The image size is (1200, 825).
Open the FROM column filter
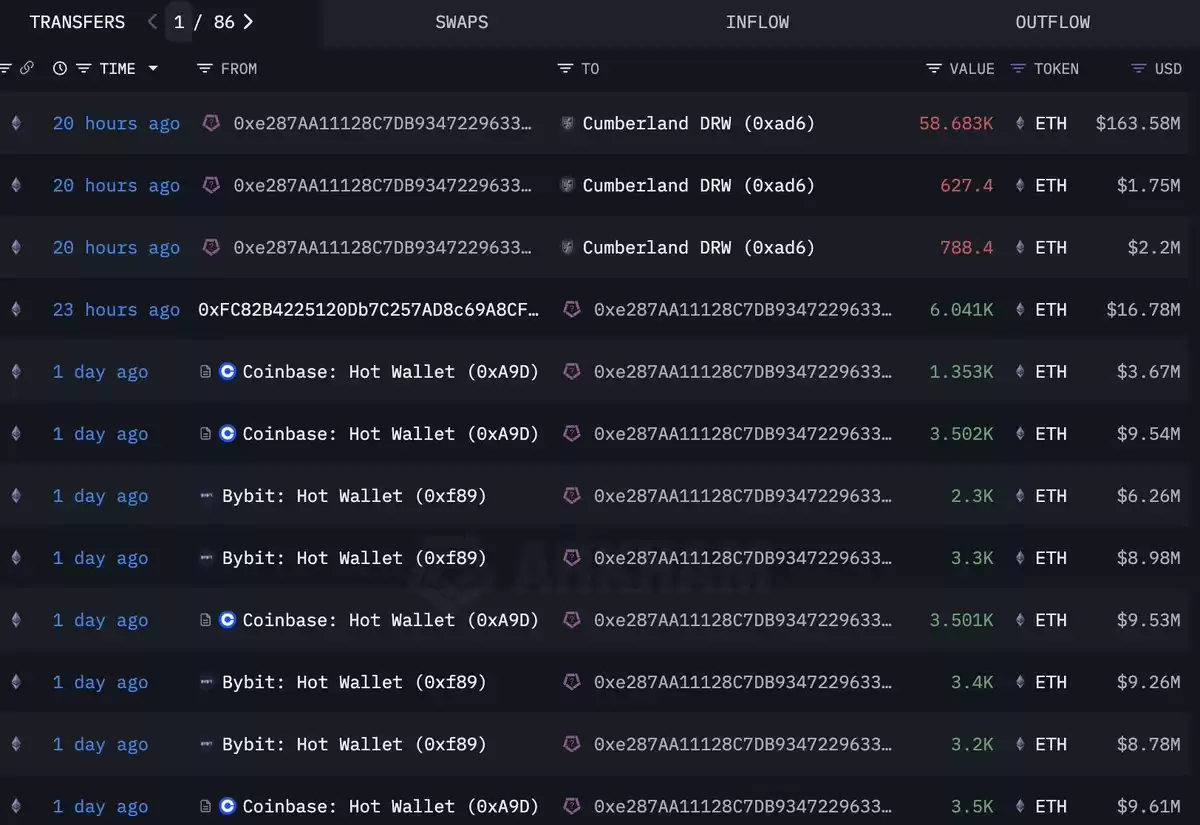pos(205,68)
